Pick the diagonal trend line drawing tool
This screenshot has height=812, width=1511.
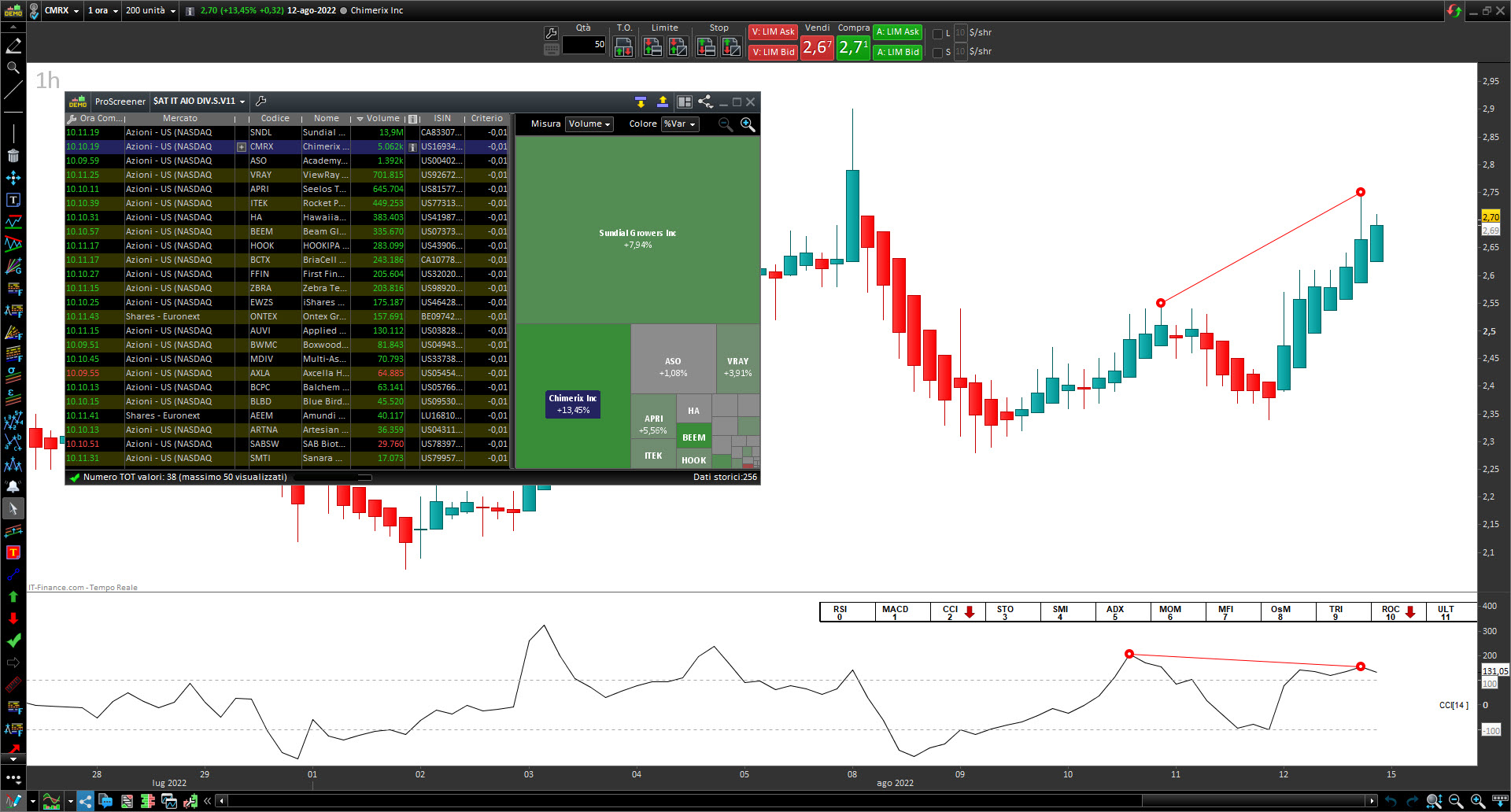tap(13, 90)
